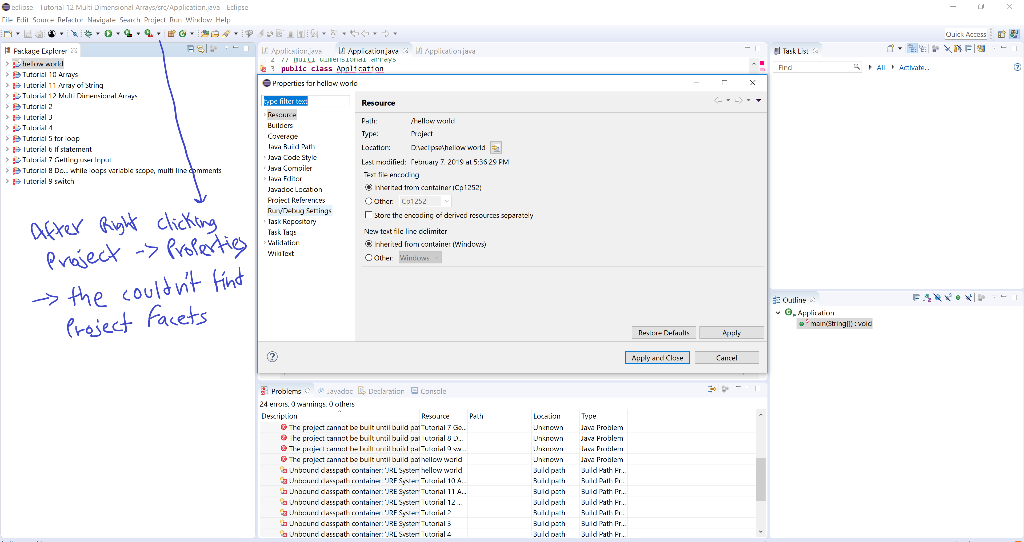1024x542 pixels.
Task: Switch to the Javadoc tab
Action: [x=335, y=391]
